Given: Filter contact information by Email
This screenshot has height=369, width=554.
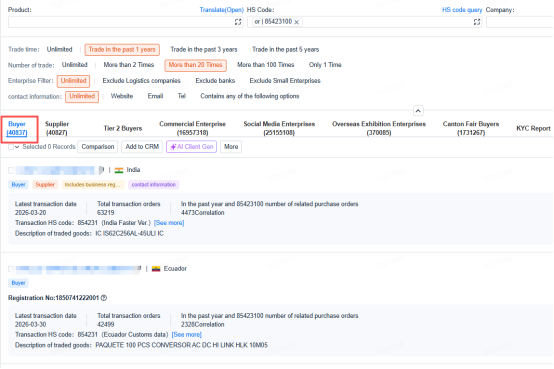Looking at the screenshot, I should tap(155, 96).
